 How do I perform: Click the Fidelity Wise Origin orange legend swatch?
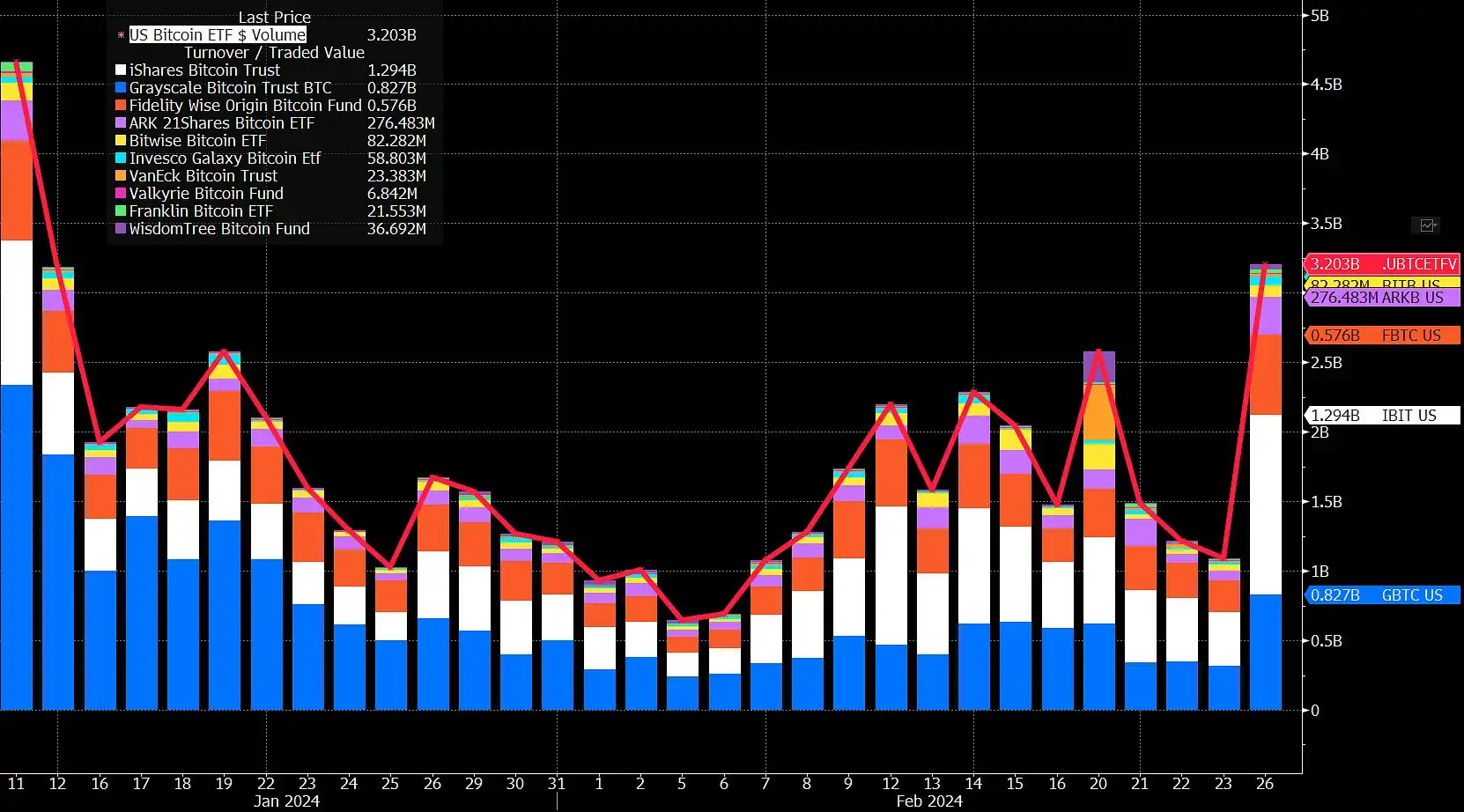pos(121,106)
